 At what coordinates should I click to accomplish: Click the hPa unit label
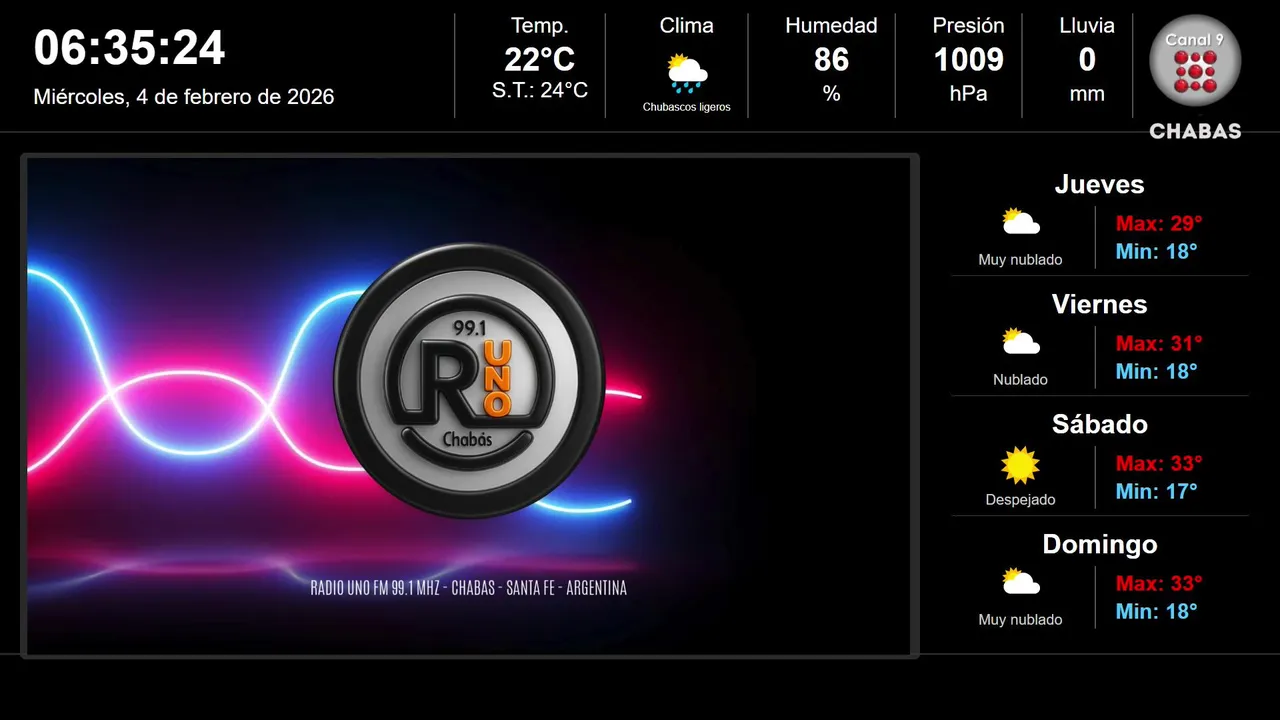pyautogui.click(x=968, y=94)
